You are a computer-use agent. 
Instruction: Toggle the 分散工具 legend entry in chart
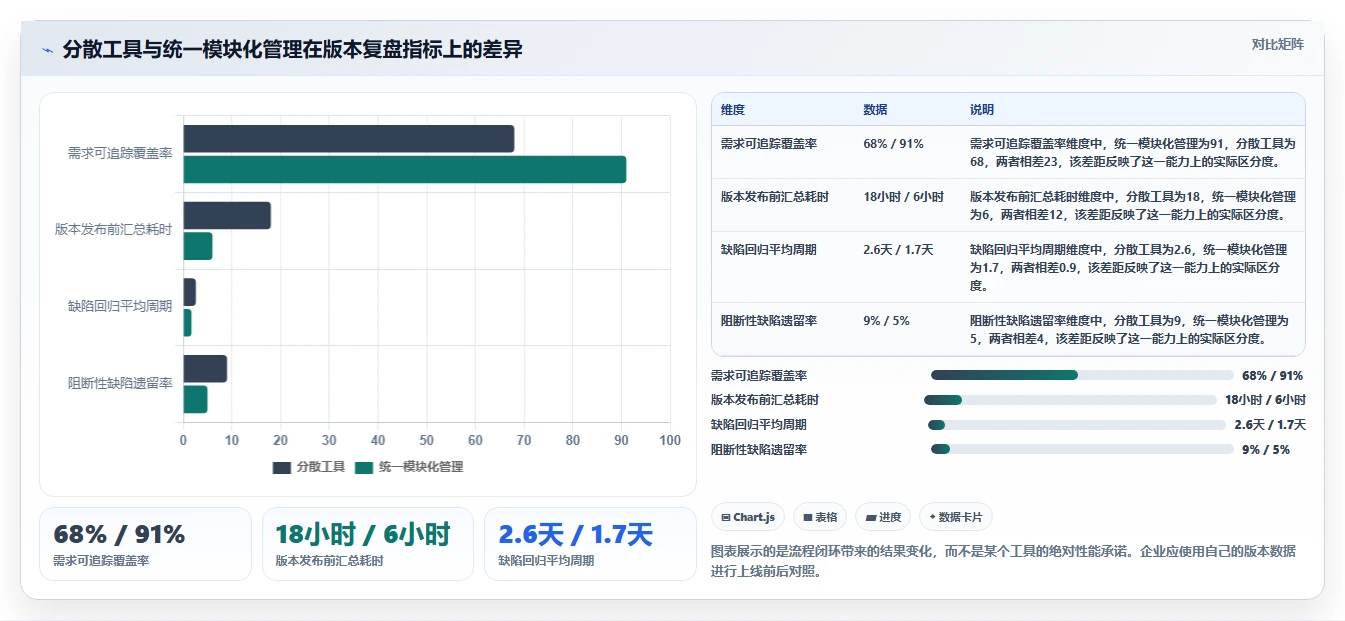[309, 467]
